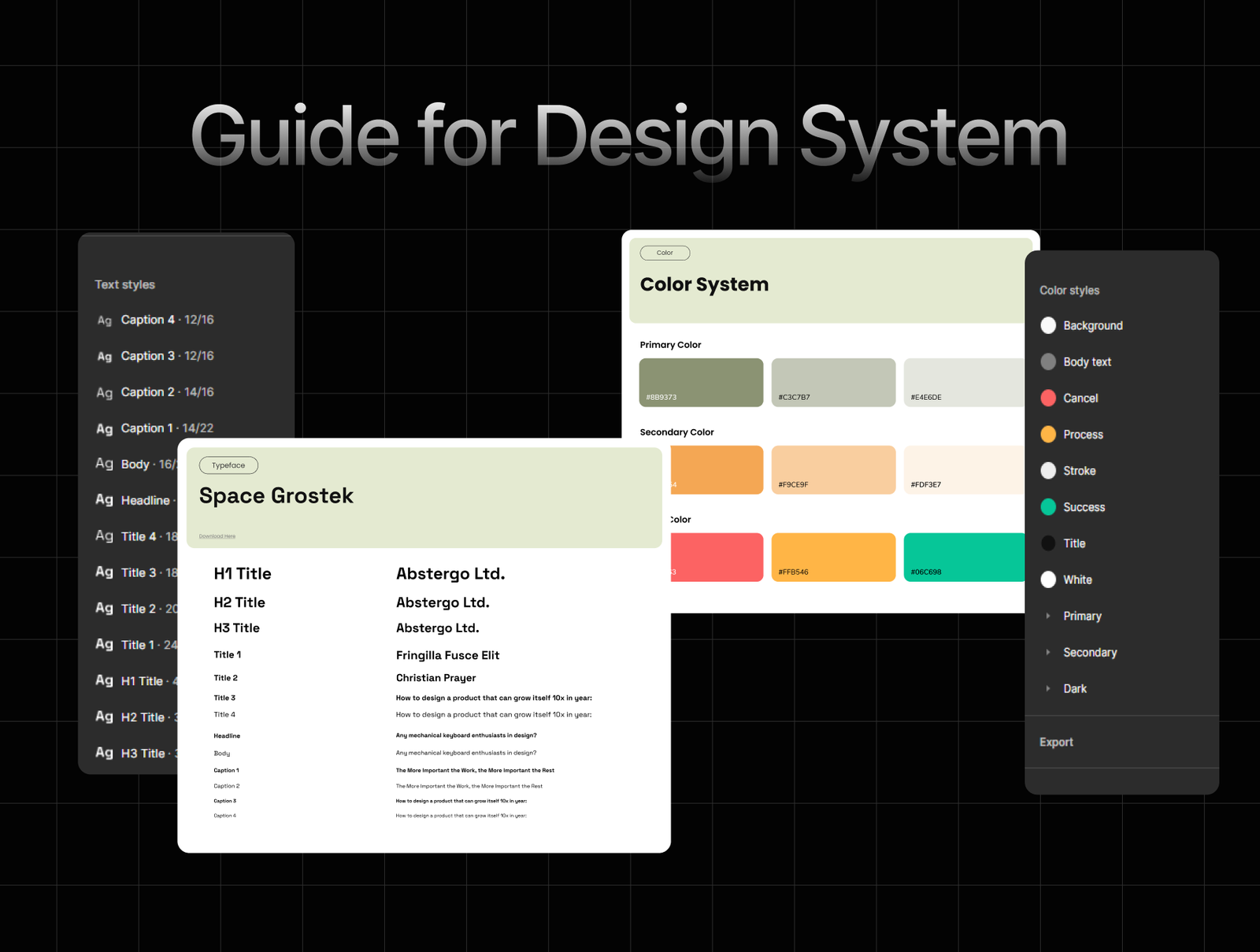Click the Title black color style circle
The width and height of the screenshot is (1260, 952).
(1048, 543)
